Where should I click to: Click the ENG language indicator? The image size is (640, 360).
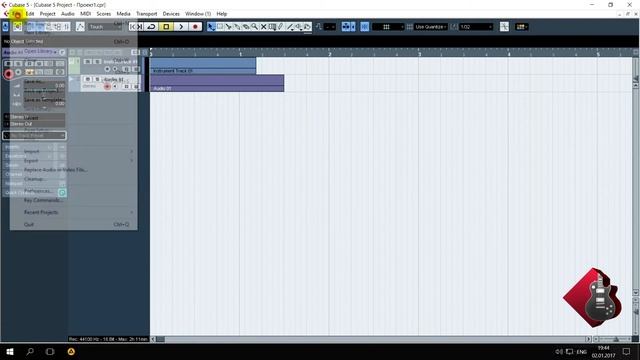click(x=582, y=351)
